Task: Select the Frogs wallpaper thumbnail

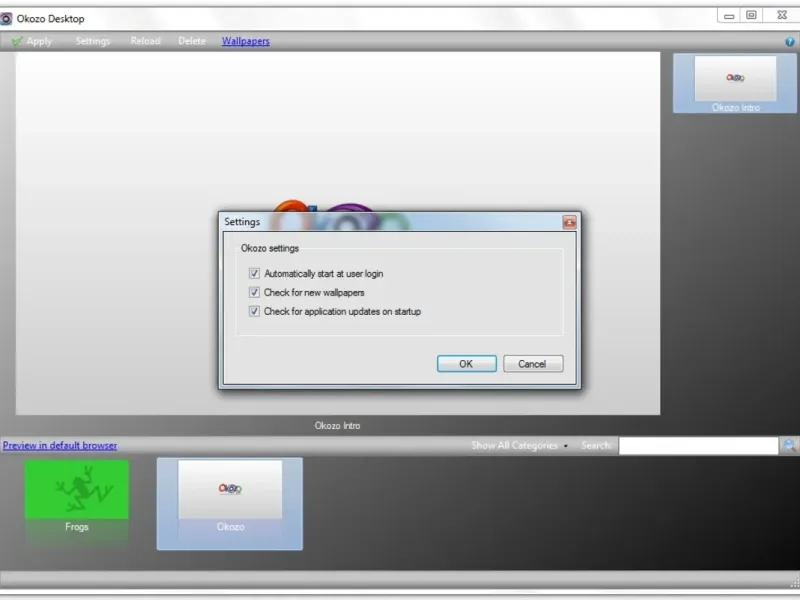Action: point(77,497)
